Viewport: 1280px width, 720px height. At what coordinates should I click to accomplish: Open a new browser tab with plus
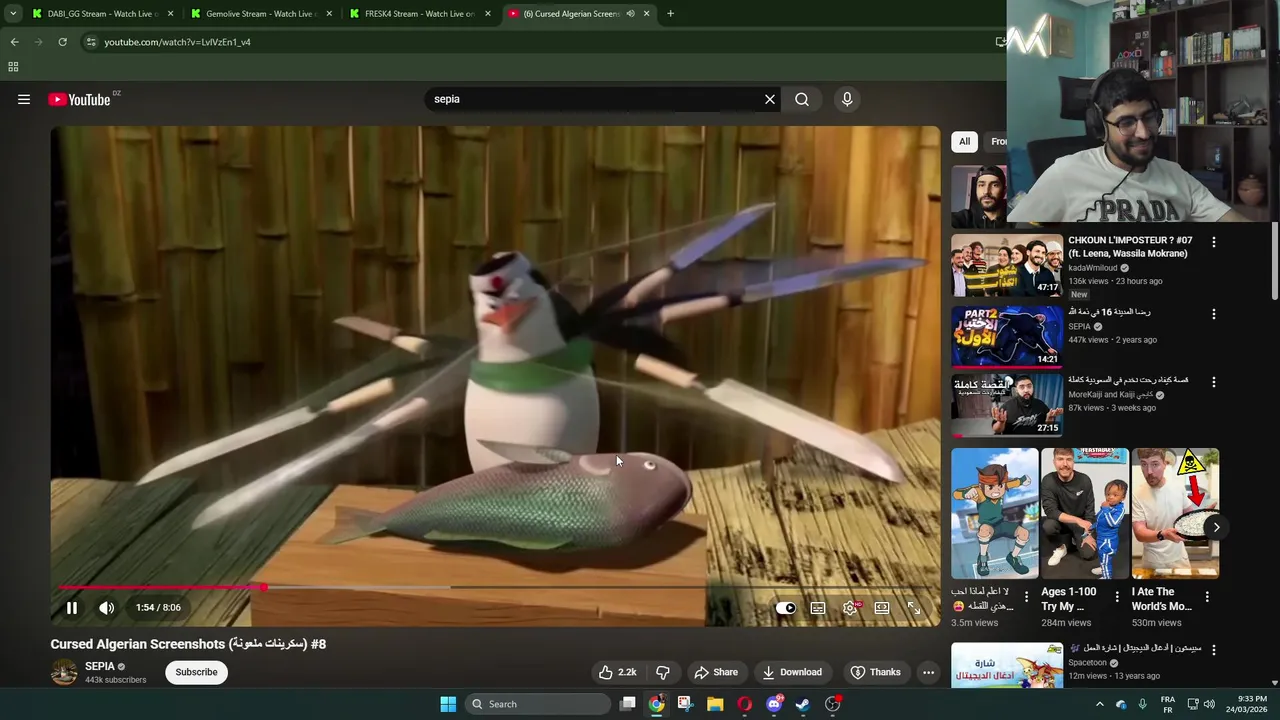click(x=670, y=14)
